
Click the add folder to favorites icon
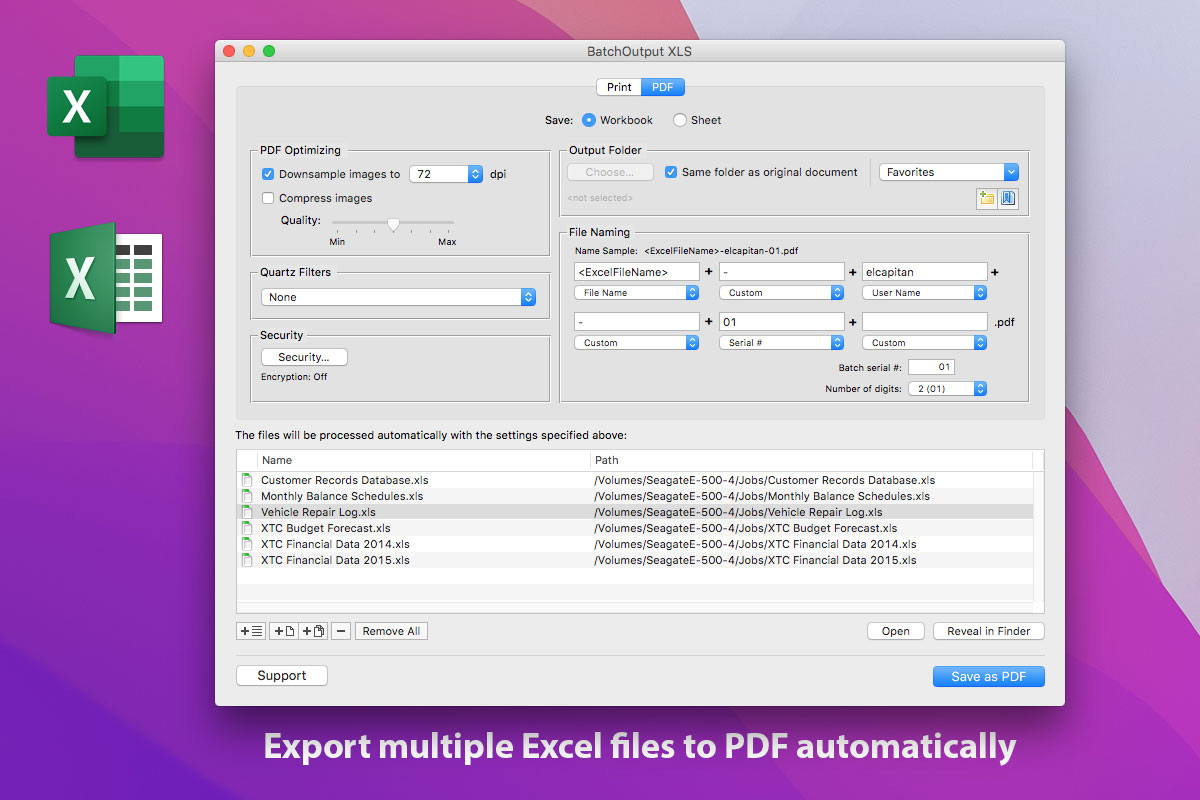(x=987, y=198)
